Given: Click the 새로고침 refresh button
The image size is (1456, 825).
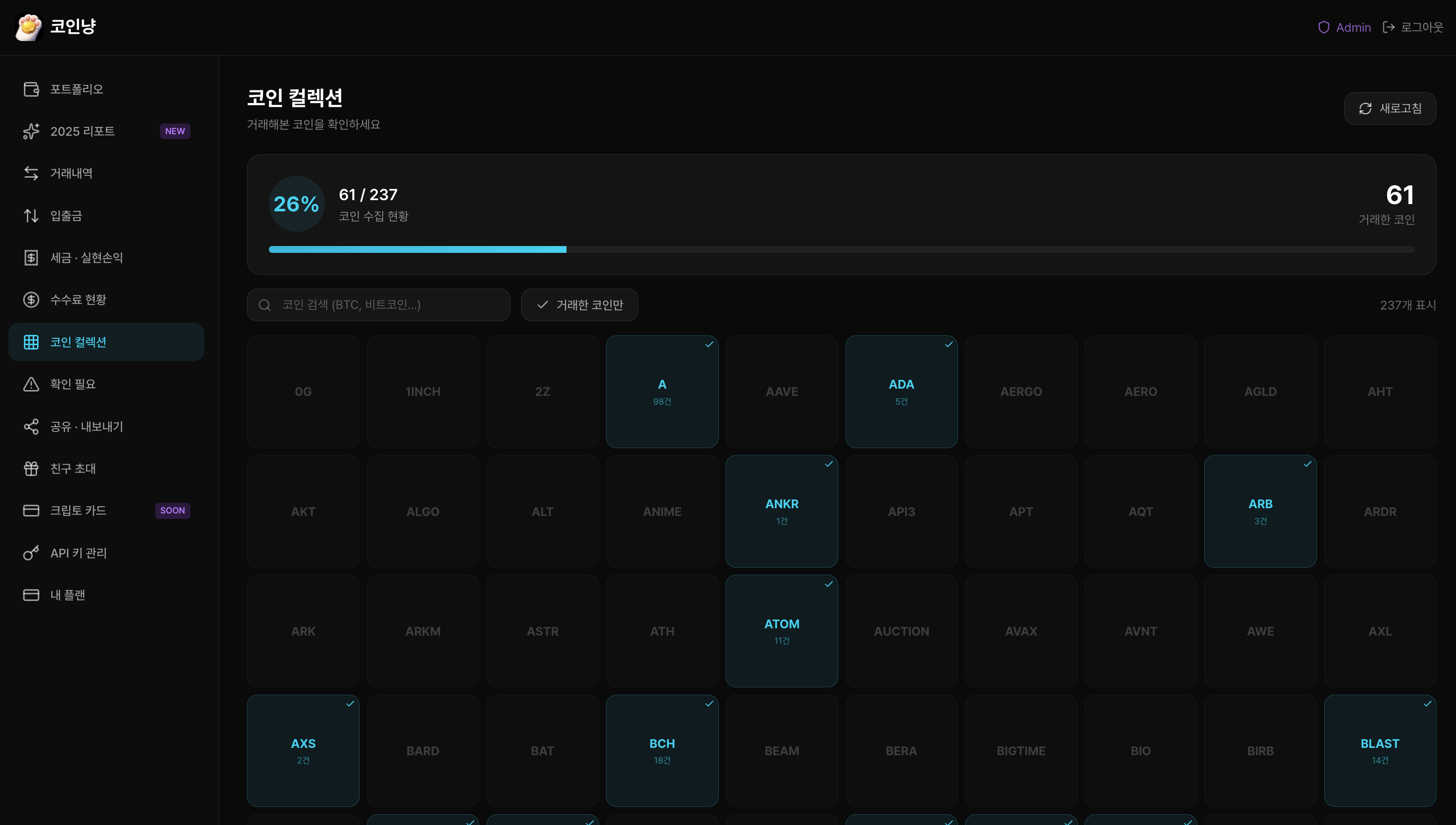Looking at the screenshot, I should (1390, 108).
